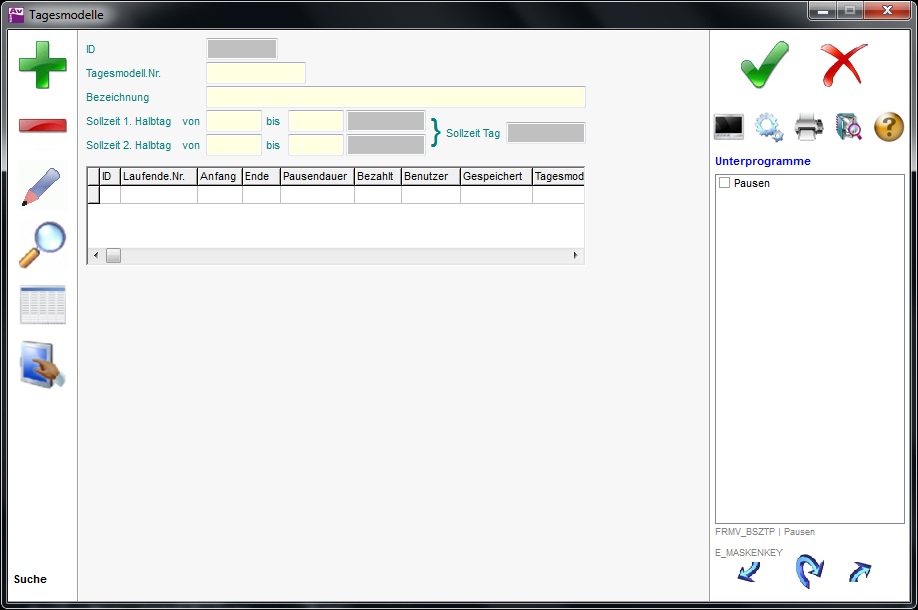The image size is (918, 610).
Task: Click the print preview icon
Action: 849,127
